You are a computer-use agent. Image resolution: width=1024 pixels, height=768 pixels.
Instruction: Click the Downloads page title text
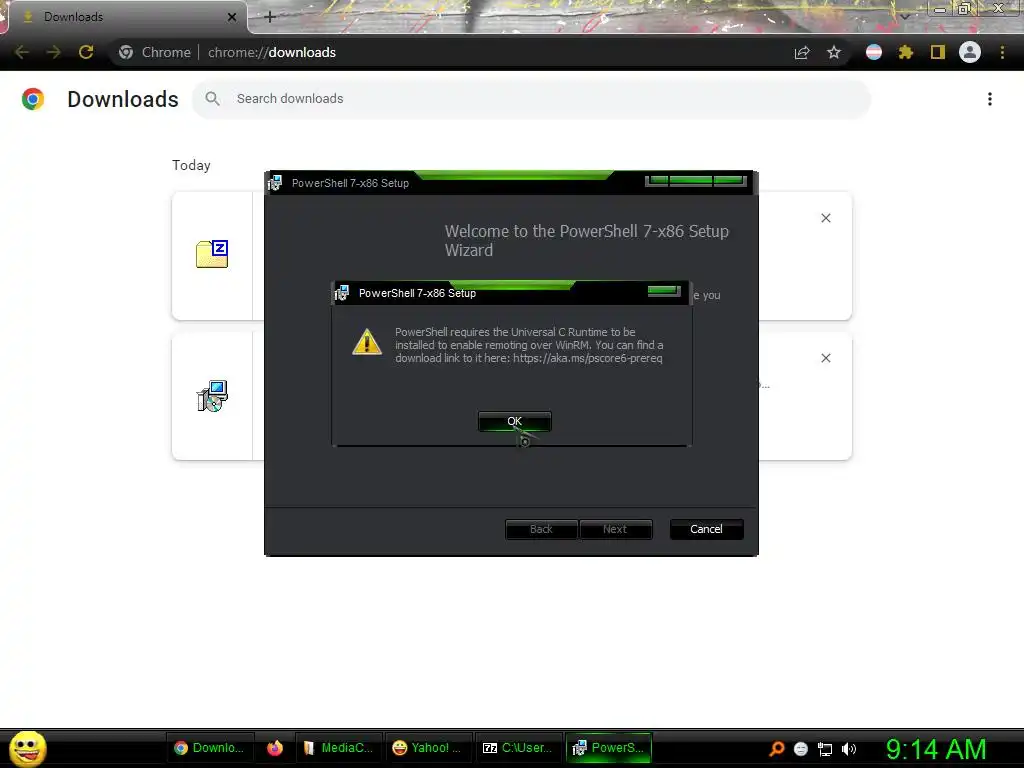tap(123, 99)
